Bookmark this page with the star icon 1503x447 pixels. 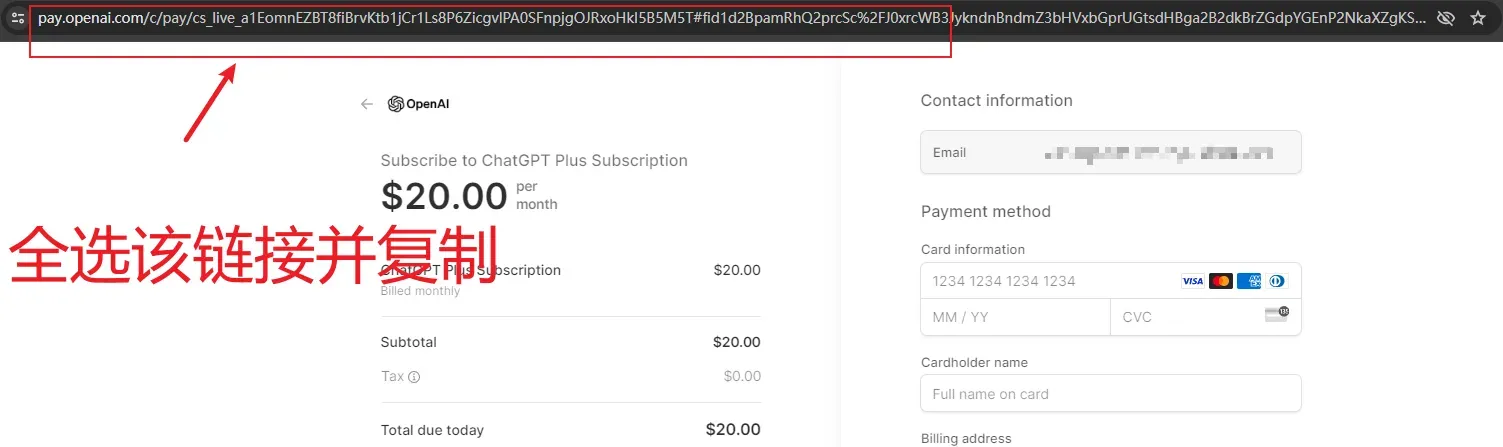click(x=1478, y=18)
